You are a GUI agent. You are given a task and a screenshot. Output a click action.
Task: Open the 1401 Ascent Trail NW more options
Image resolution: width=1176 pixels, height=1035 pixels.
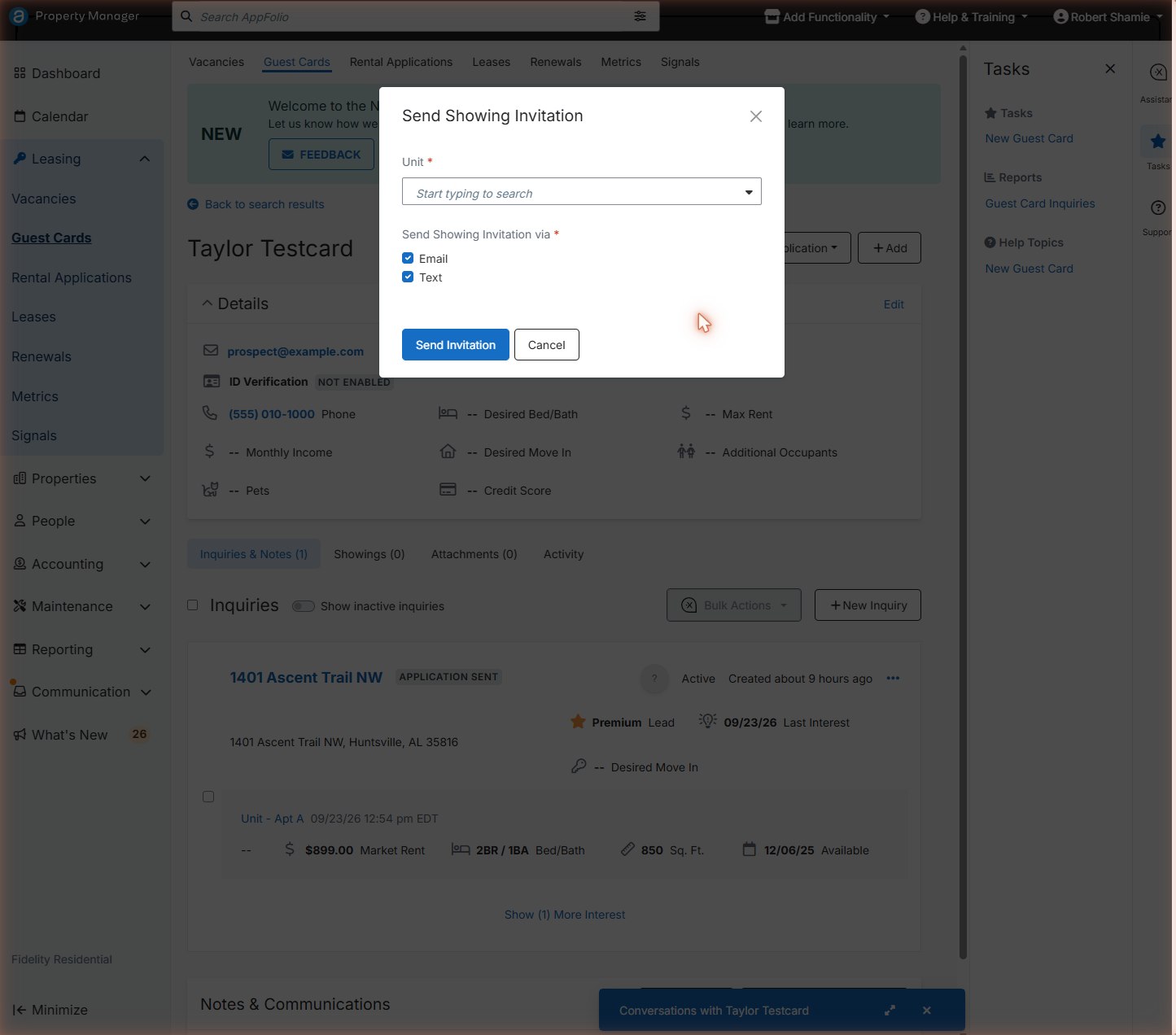(893, 679)
